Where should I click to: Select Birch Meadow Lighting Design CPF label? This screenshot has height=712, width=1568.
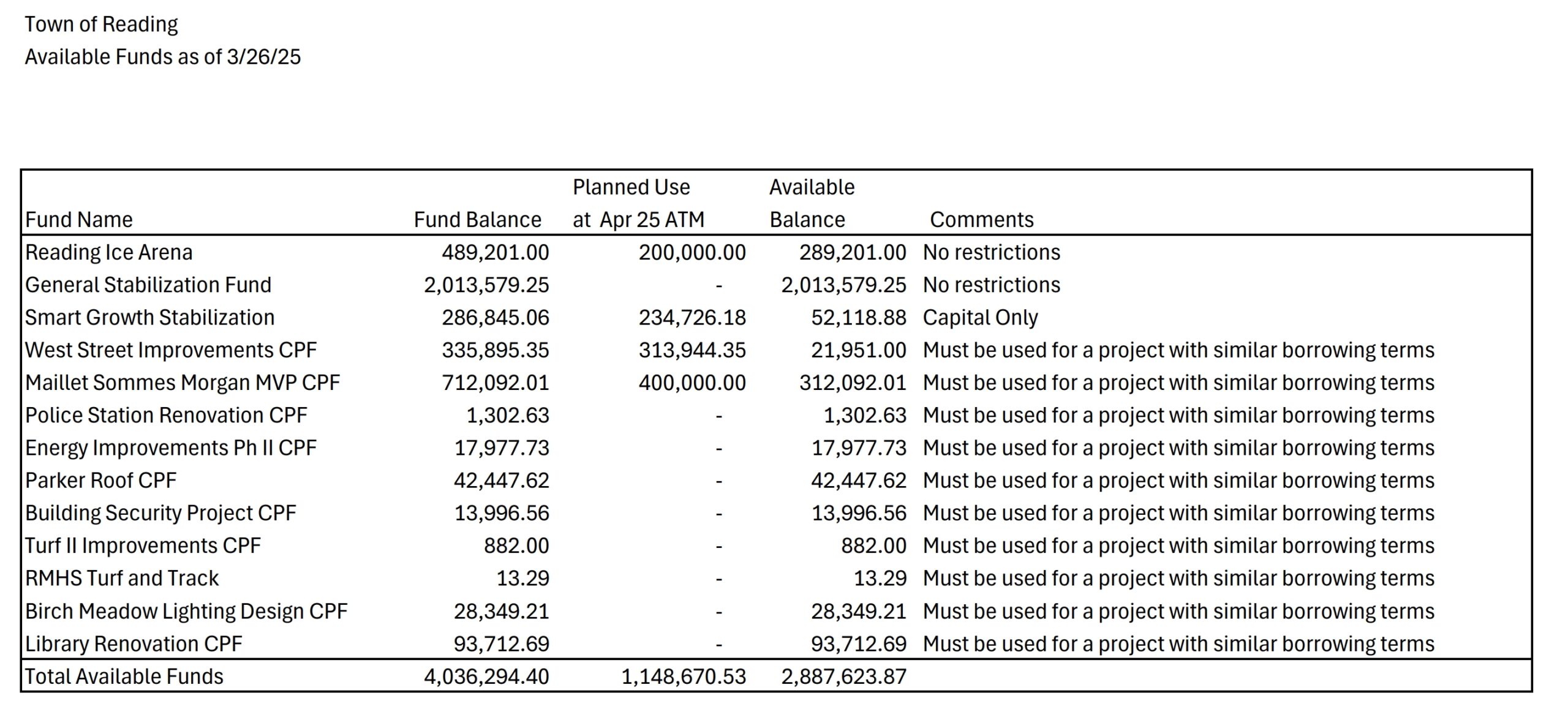pos(186,611)
